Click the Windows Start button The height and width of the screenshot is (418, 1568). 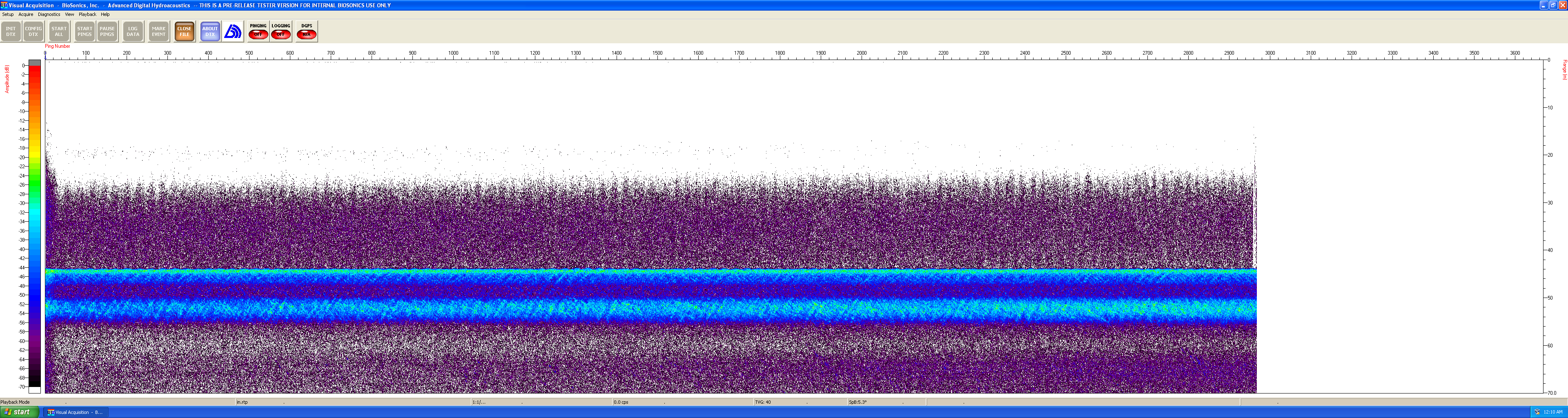[x=20, y=412]
